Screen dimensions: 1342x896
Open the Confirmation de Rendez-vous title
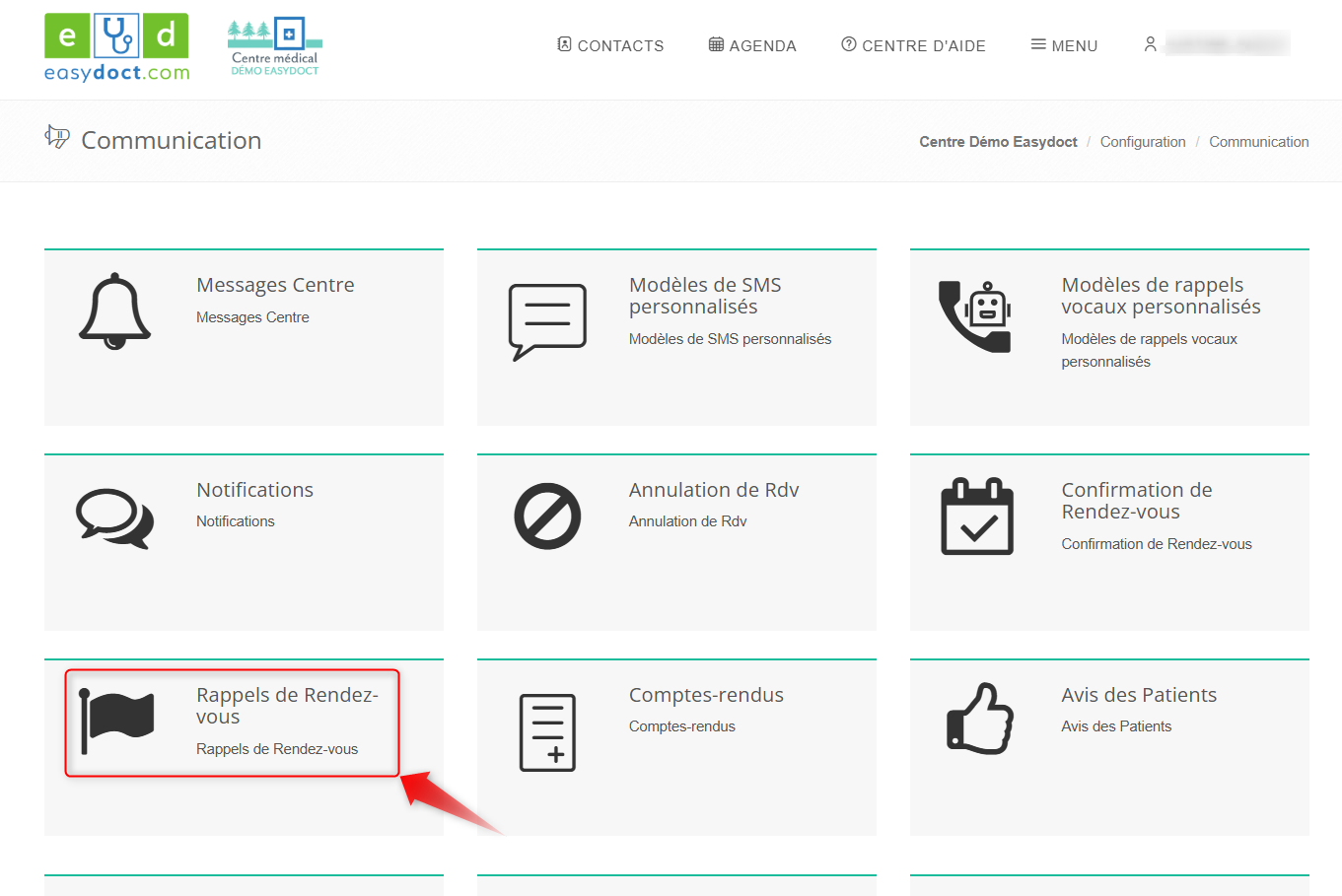(1137, 501)
